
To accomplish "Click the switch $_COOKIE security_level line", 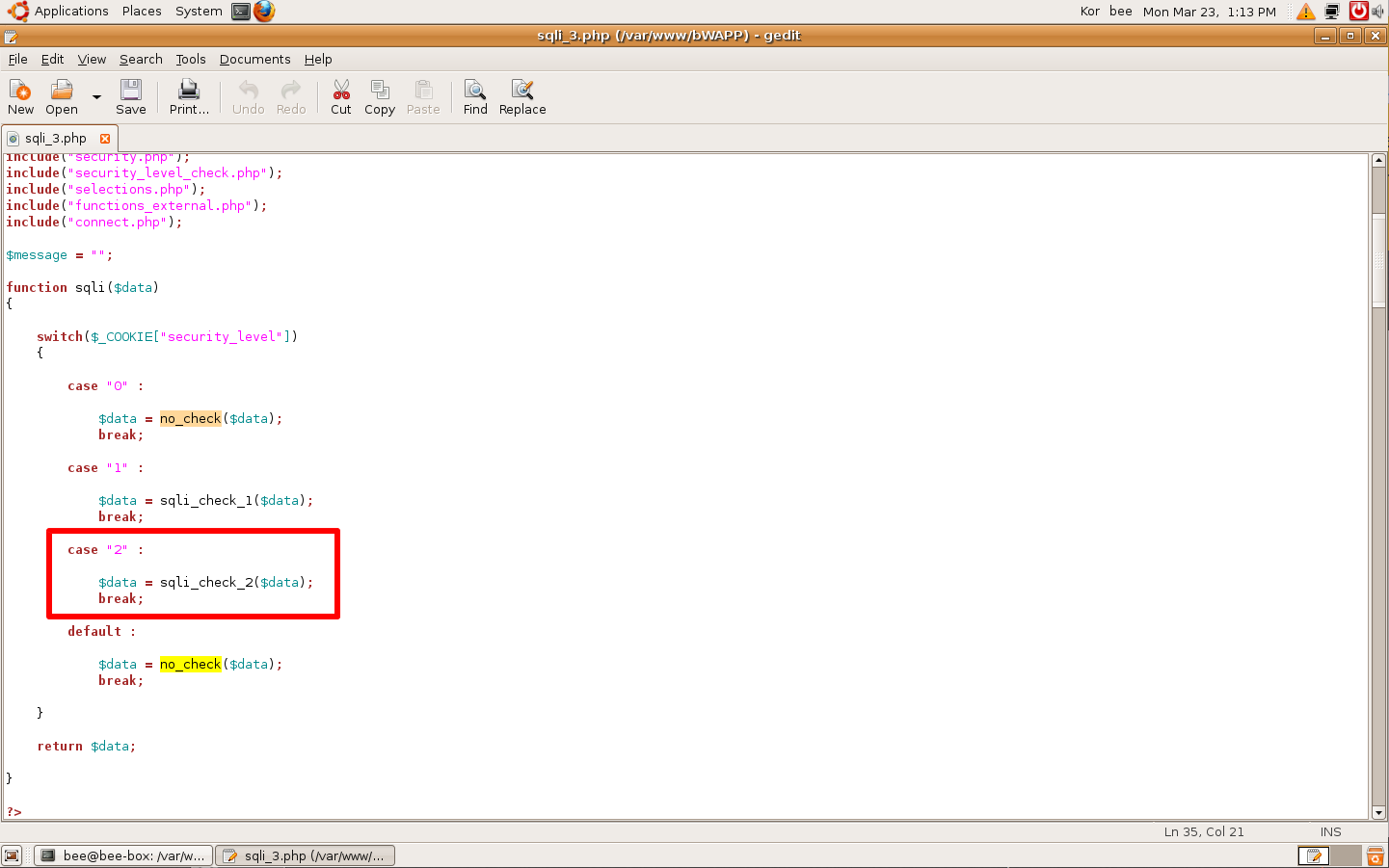I will pos(168,336).
